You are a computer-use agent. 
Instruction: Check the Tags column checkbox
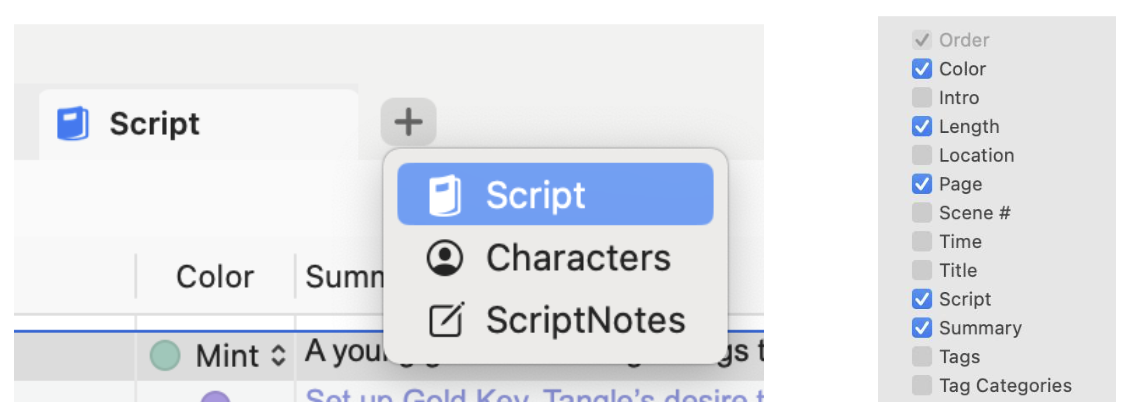(922, 357)
